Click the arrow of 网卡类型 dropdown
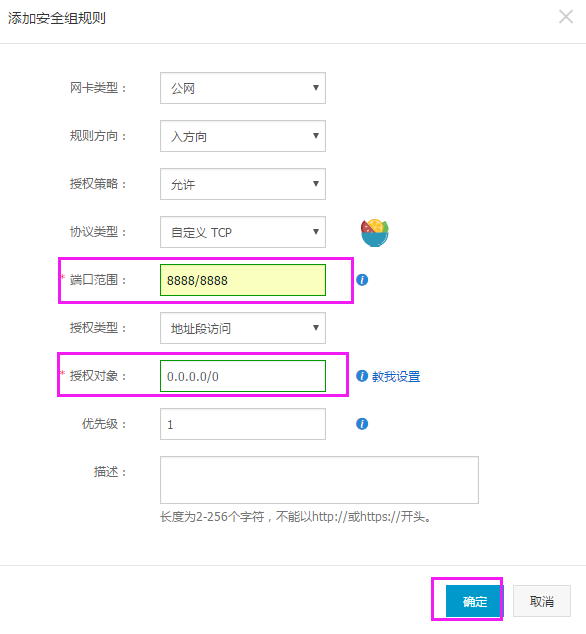The image size is (586, 634). click(316, 88)
